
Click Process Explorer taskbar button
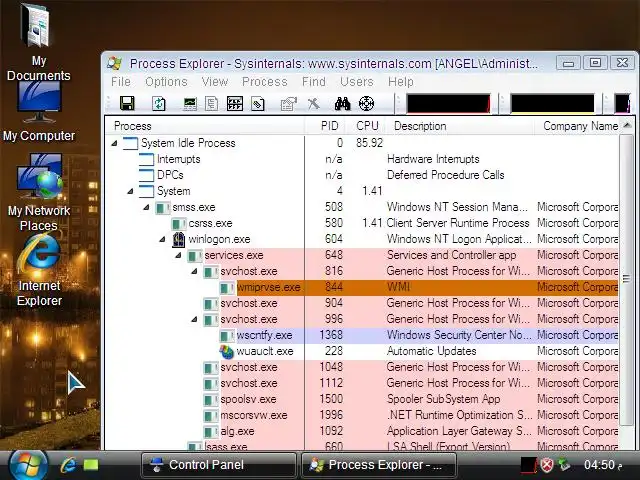(378, 465)
